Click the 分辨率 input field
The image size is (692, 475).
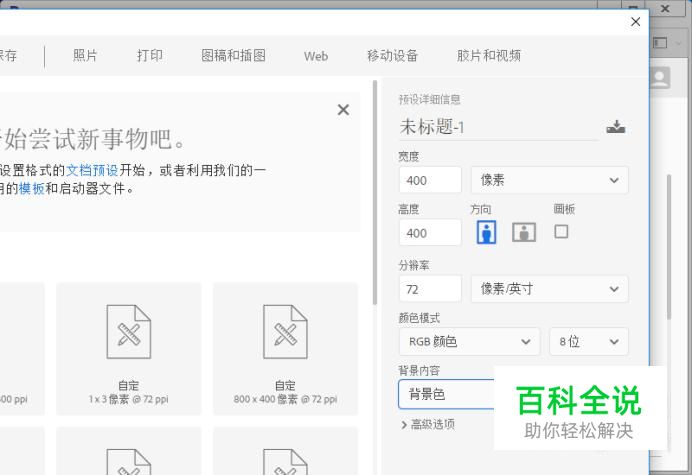tap(430, 289)
